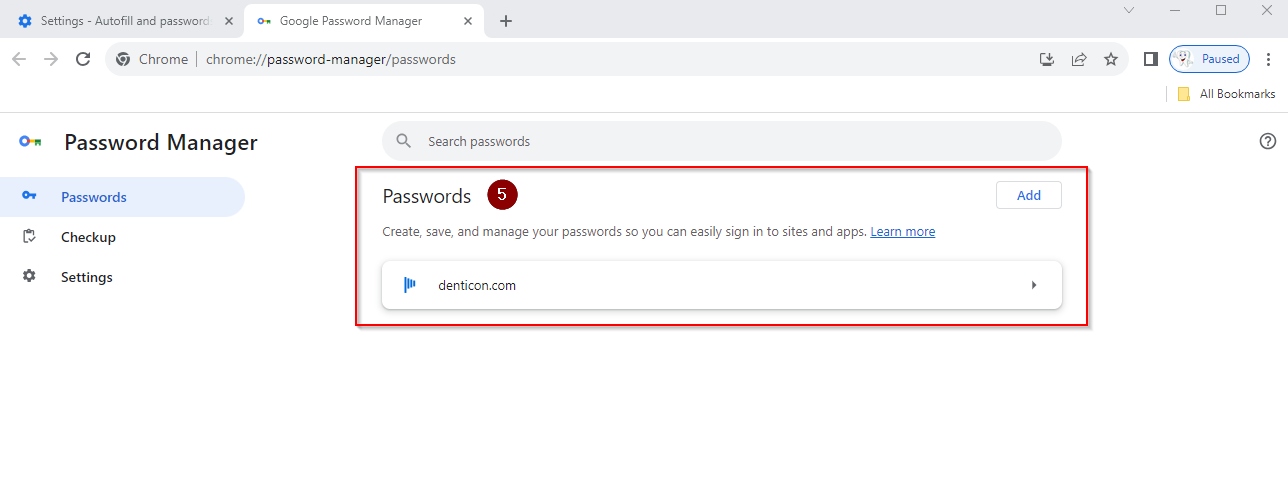This screenshot has height=482, width=1288.
Task: Click the bookmark star icon
Action: coord(1111,59)
